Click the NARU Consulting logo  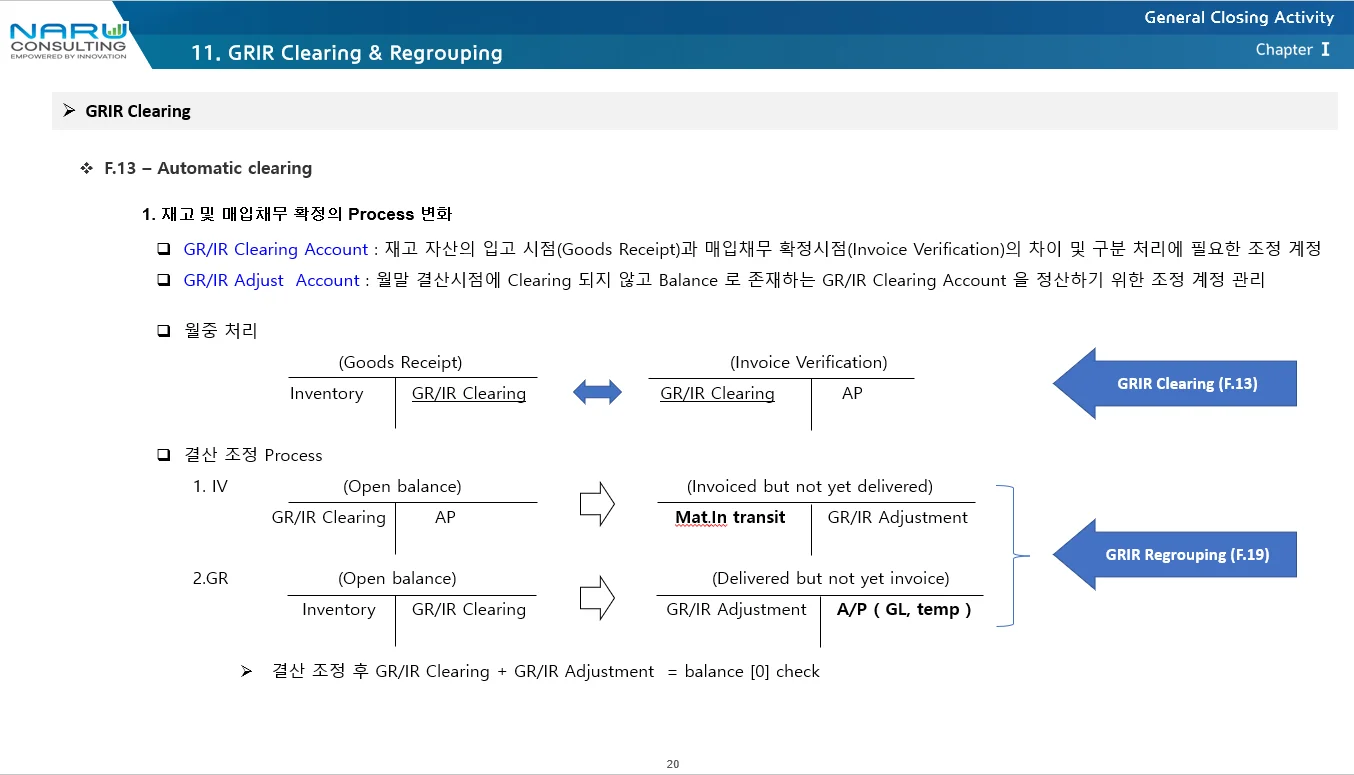click(68, 40)
